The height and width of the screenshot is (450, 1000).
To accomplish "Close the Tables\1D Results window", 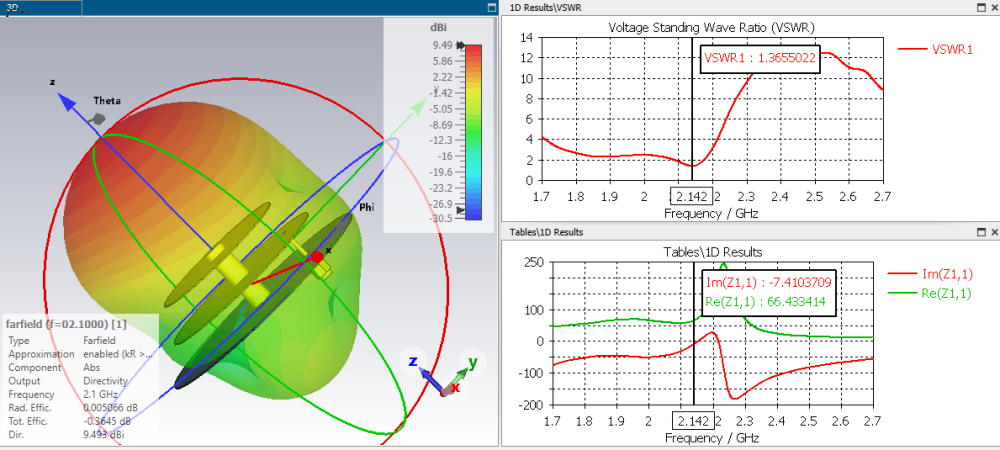I will coord(994,232).
